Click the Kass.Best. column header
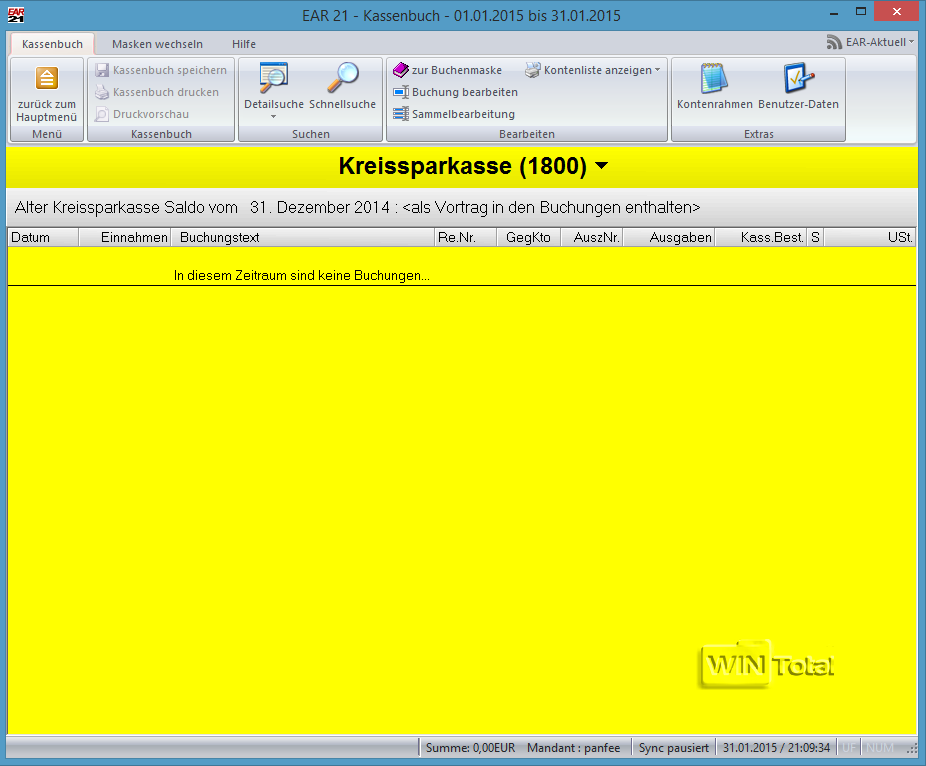This screenshot has height=766, width=926. (761, 237)
